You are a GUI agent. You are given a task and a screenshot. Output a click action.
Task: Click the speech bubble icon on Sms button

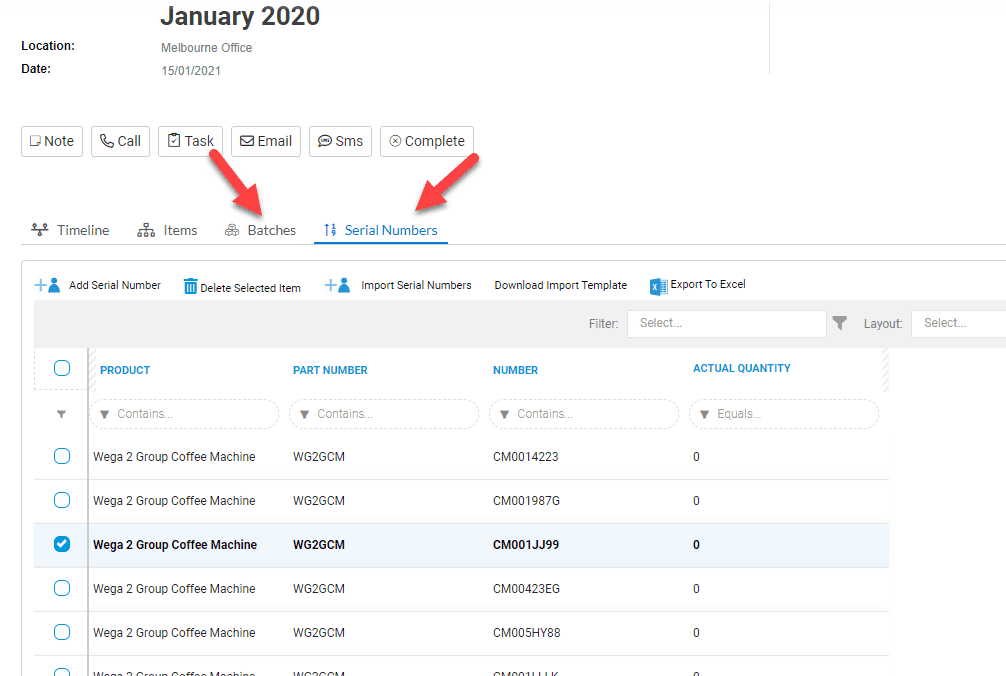pos(325,140)
